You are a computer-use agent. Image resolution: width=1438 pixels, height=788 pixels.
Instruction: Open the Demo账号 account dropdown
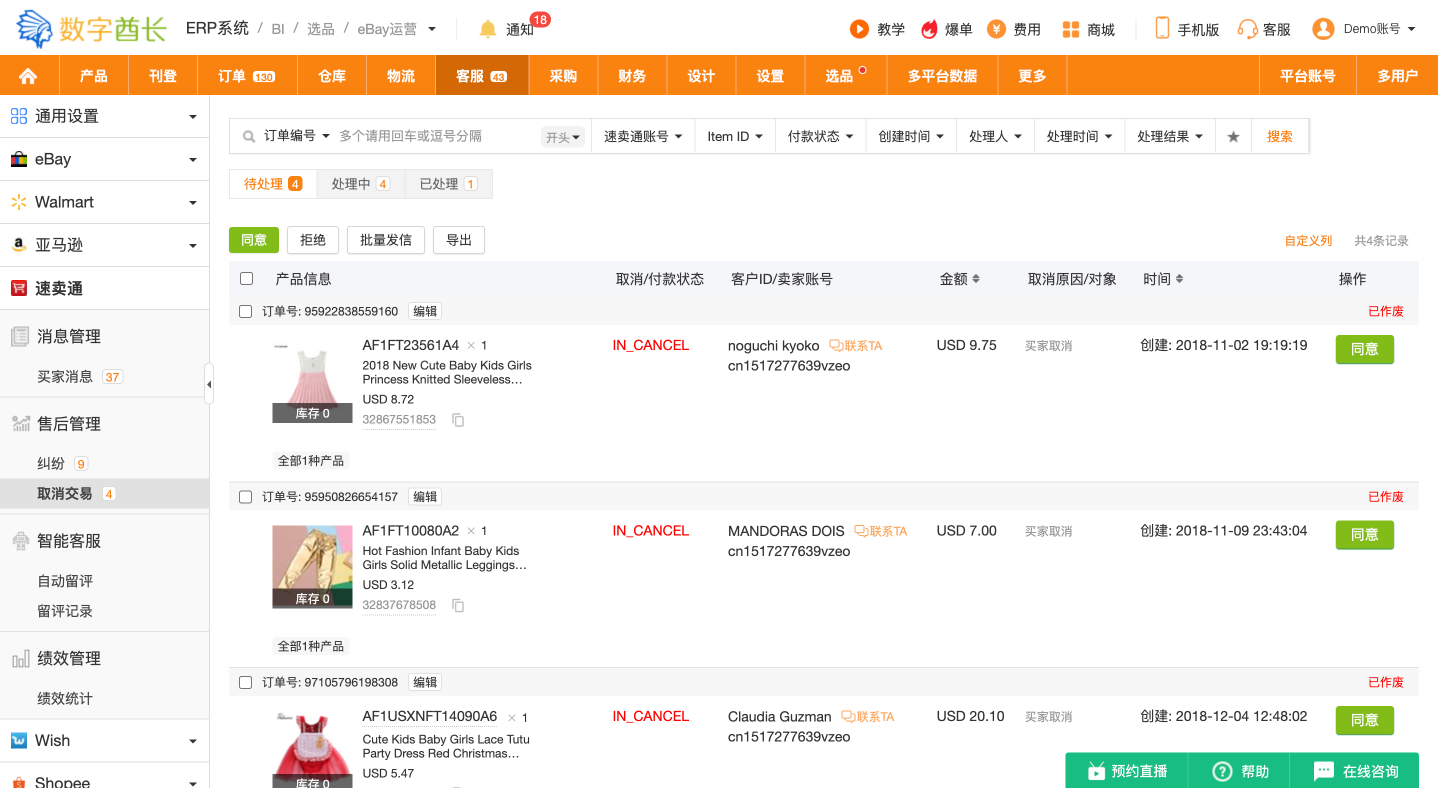(x=1365, y=29)
